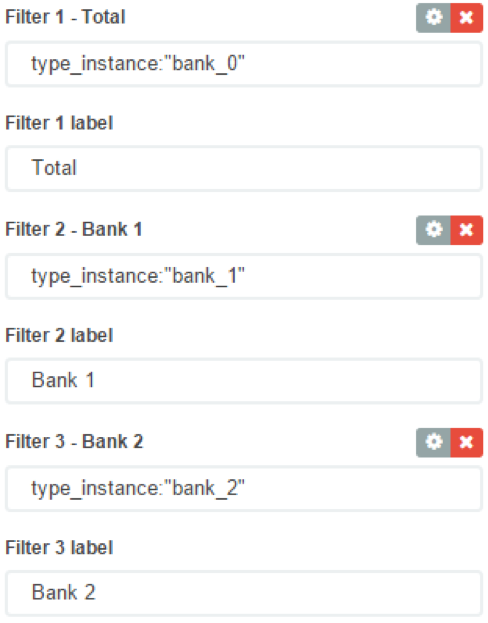Open settings gear for Filter 3 - Bank 2
Image resolution: width=488 pixels, height=623 pixels.
pyautogui.click(x=433, y=442)
